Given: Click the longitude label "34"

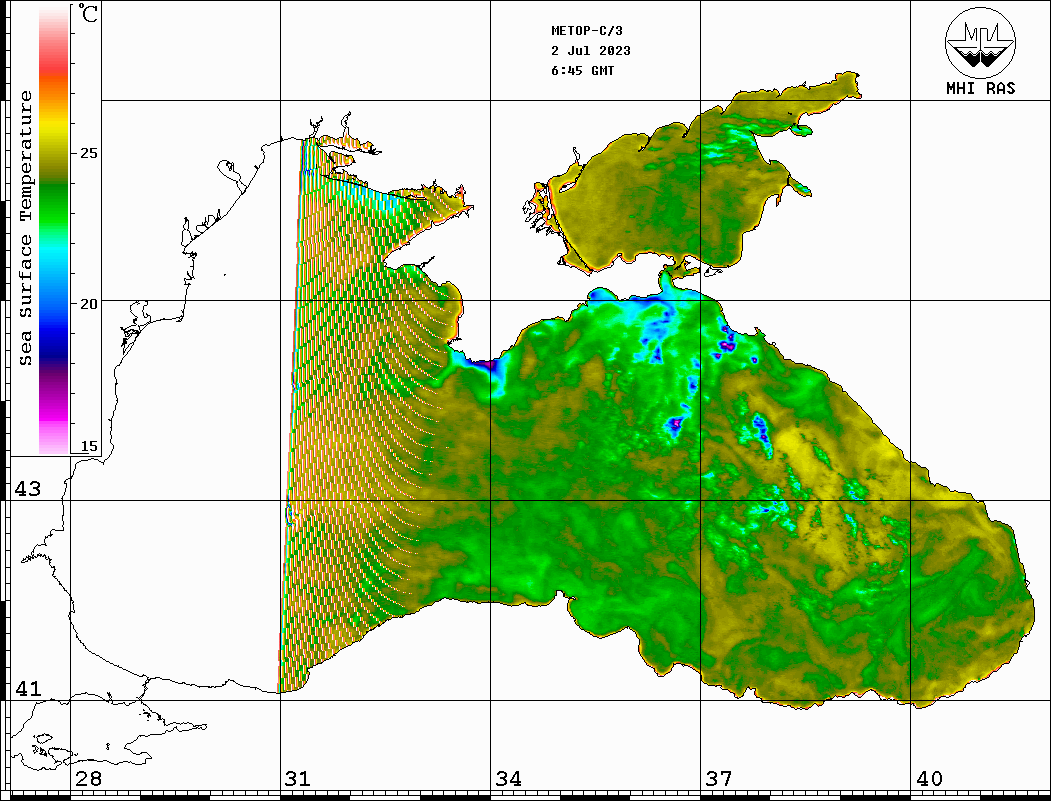Looking at the screenshot, I should 508,779.
